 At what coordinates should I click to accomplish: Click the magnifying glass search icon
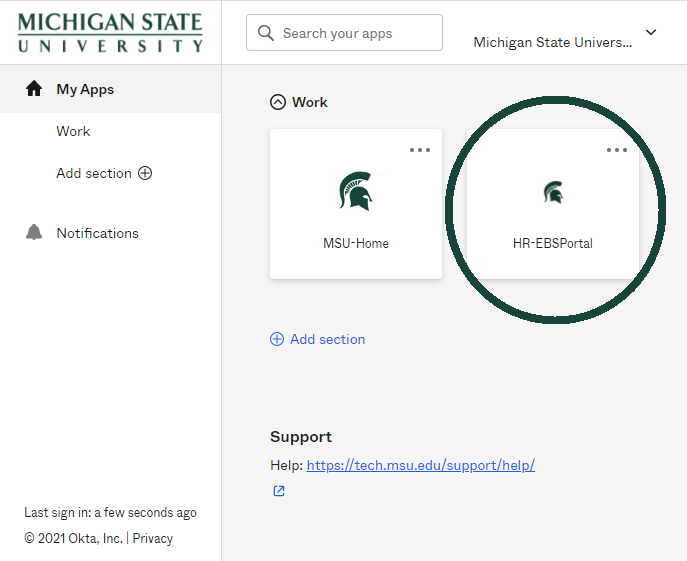pyautogui.click(x=266, y=33)
